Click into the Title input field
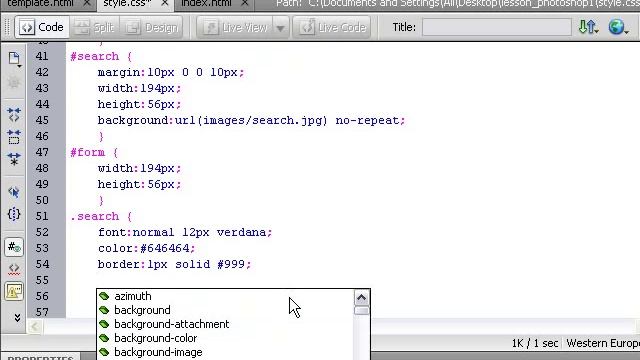Viewport: 640px width, 360px height. pos(497,27)
